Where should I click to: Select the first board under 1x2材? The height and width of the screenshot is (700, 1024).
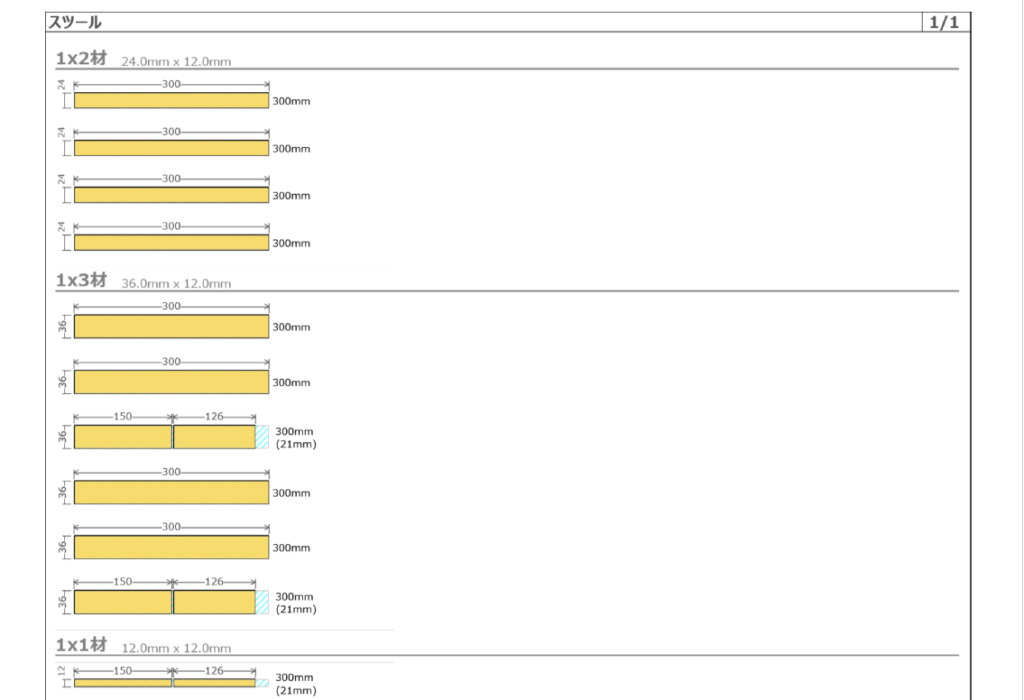[171, 101]
